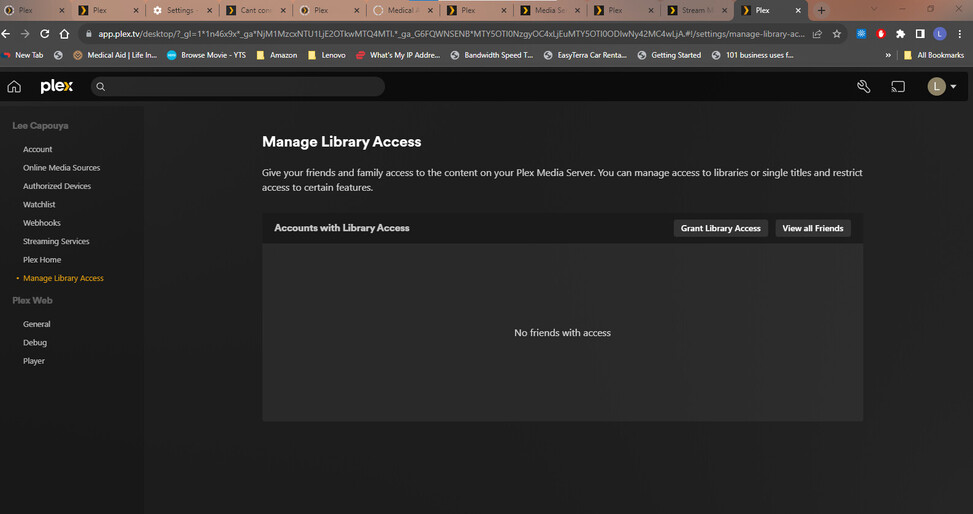Click the Plex logo
The image size is (973, 514).
[x=56, y=86]
